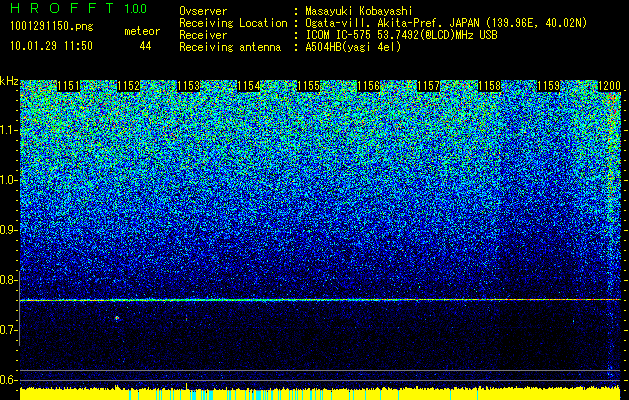The width and height of the screenshot is (629, 400).
Task: Click the 1154 time marker
Action: pyautogui.click(x=249, y=86)
